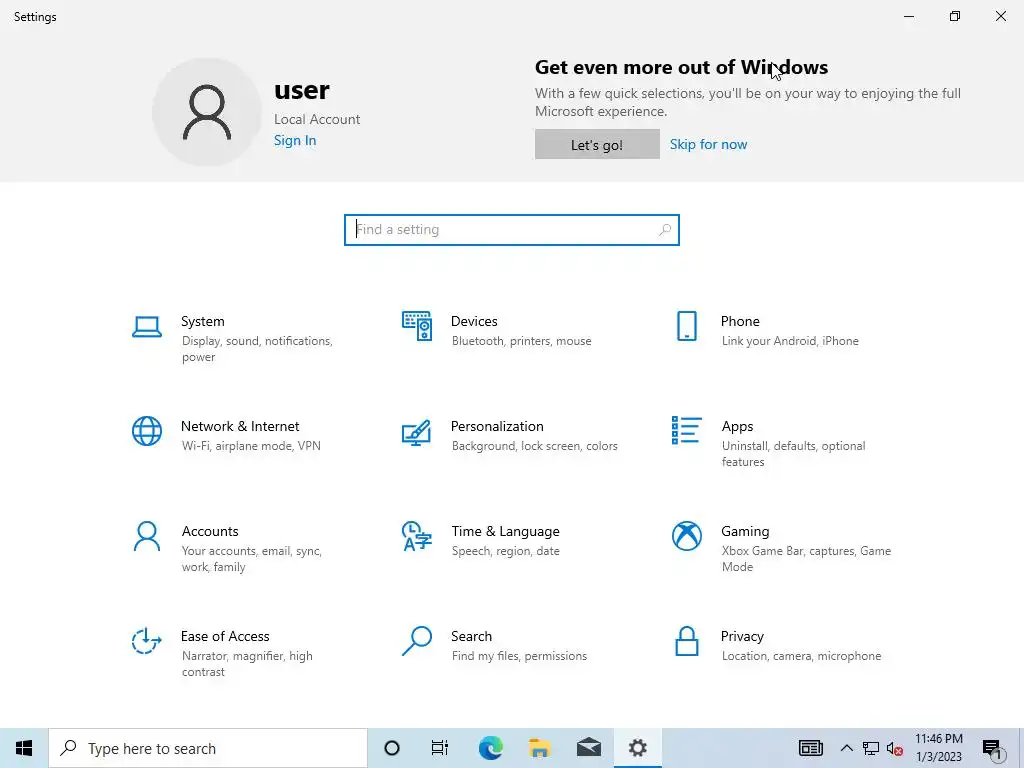This screenshot has height=768, width=1024.
Task: Open Devices keyboard and speaker icon
Action: point(417,326)
